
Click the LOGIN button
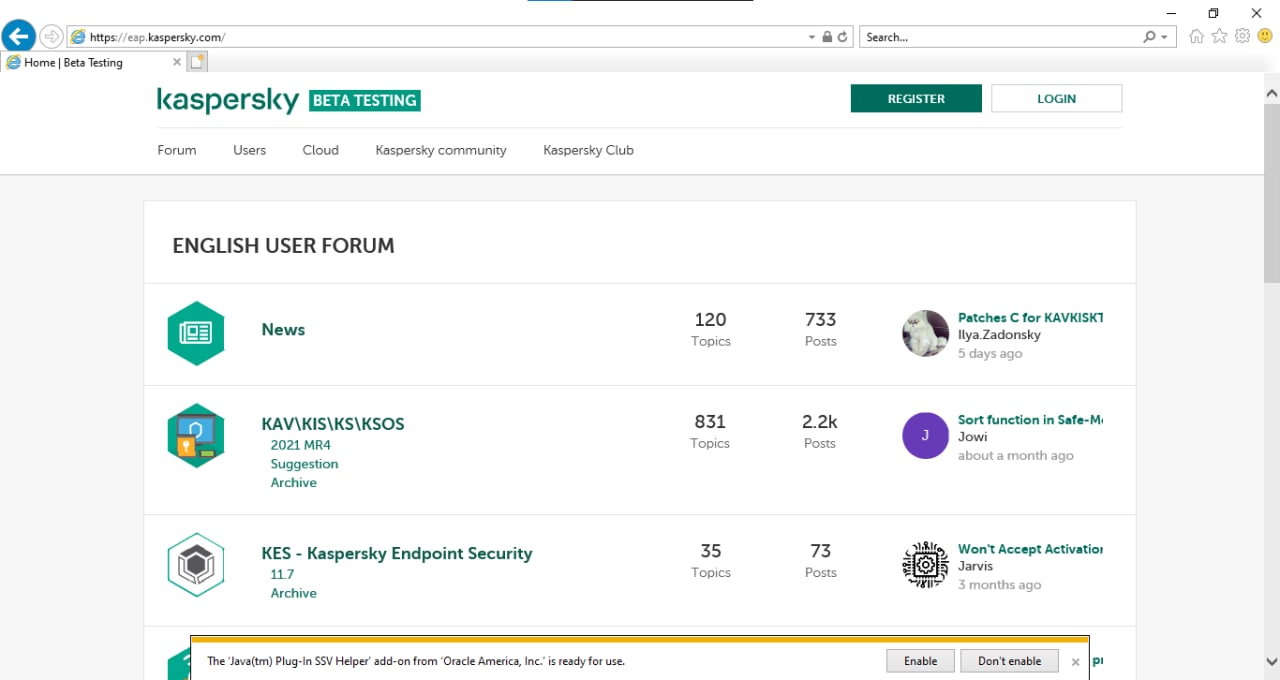tap(1057, 98)
